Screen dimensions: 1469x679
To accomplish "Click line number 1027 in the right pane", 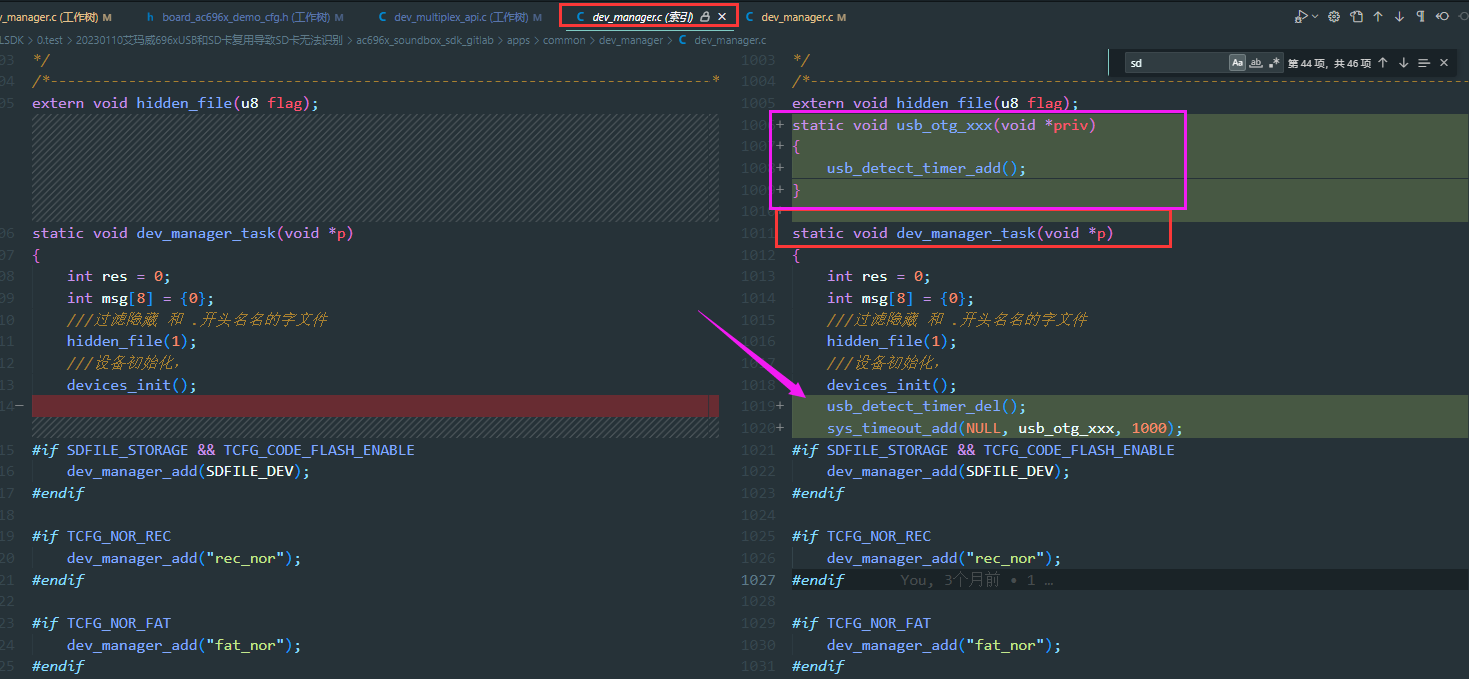I will click(x=758, y=580).
